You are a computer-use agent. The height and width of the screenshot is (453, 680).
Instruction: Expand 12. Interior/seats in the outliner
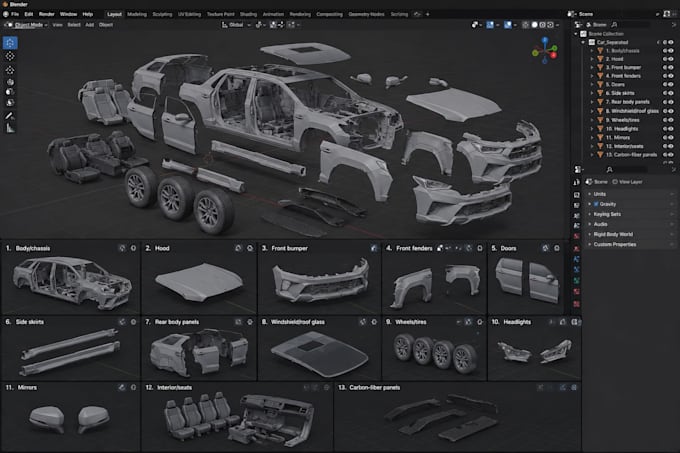592,146
